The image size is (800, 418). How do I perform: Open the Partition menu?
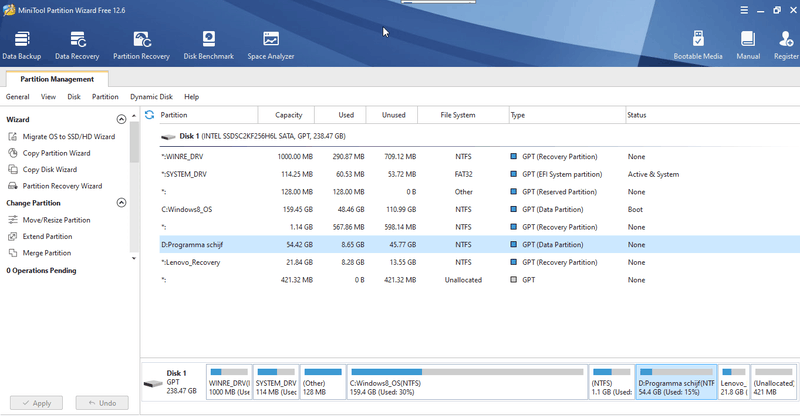[x=105, y=97]
